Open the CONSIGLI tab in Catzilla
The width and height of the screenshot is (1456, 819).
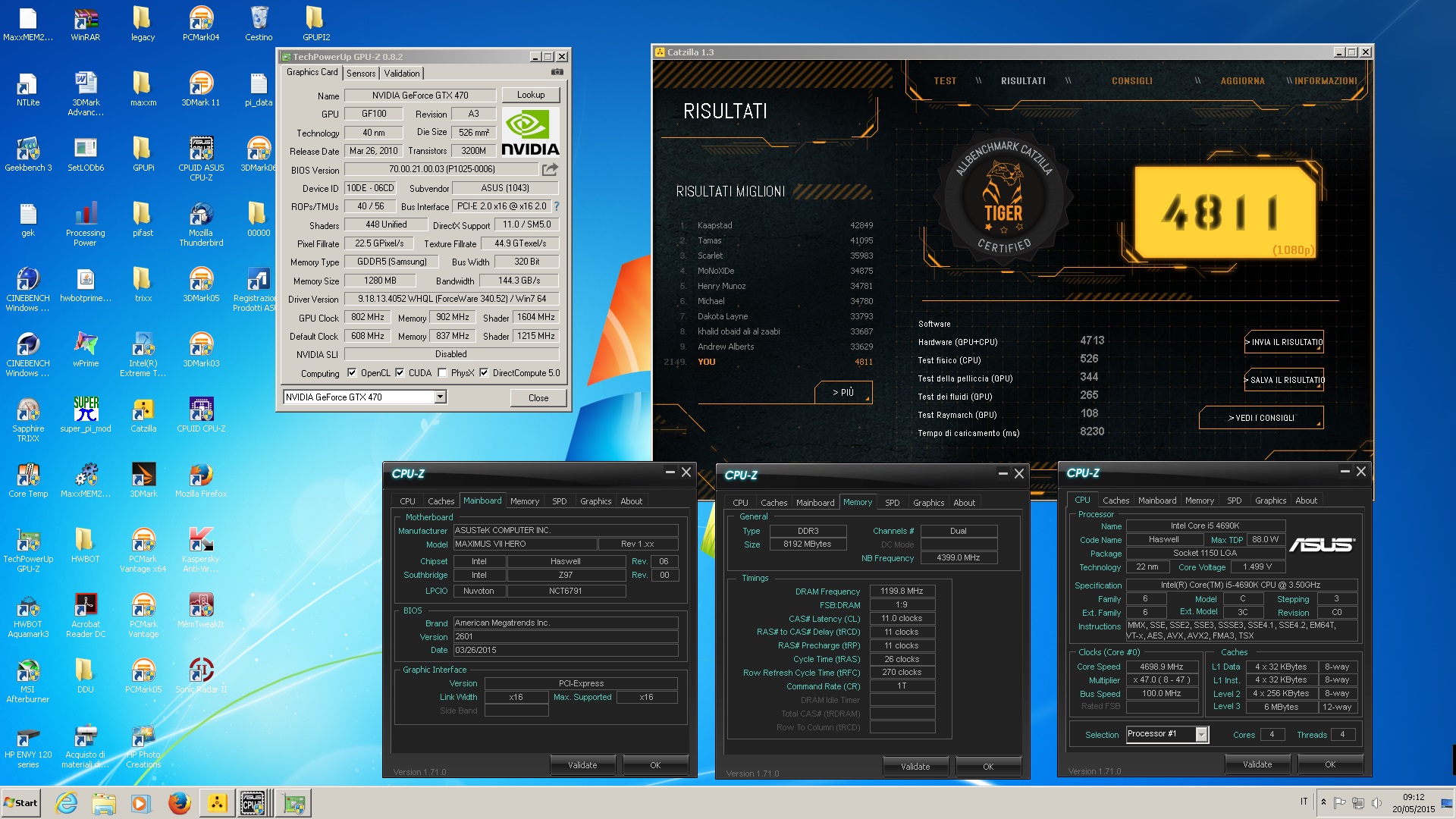point(1131,81)
